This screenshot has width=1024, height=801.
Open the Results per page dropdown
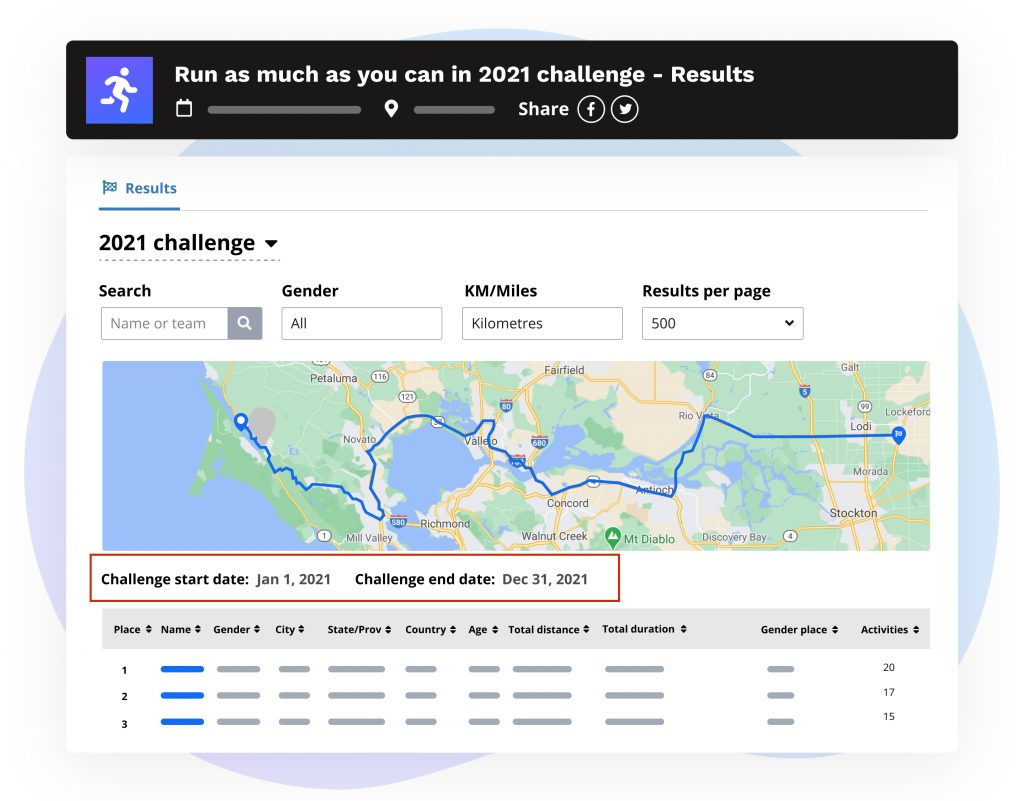tap(722, 323)
